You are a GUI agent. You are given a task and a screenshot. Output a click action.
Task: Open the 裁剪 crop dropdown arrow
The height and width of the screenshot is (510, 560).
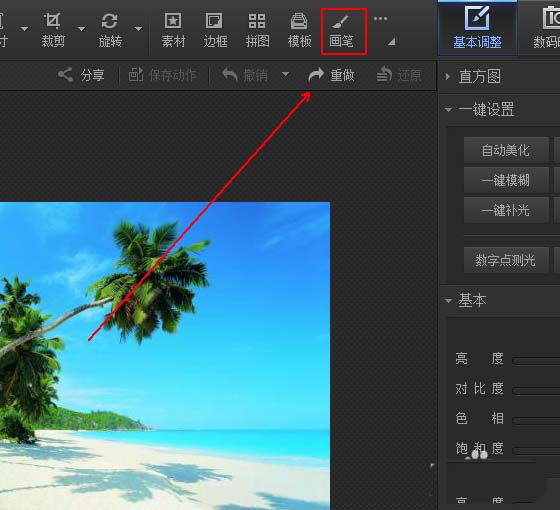click(81, 29)
